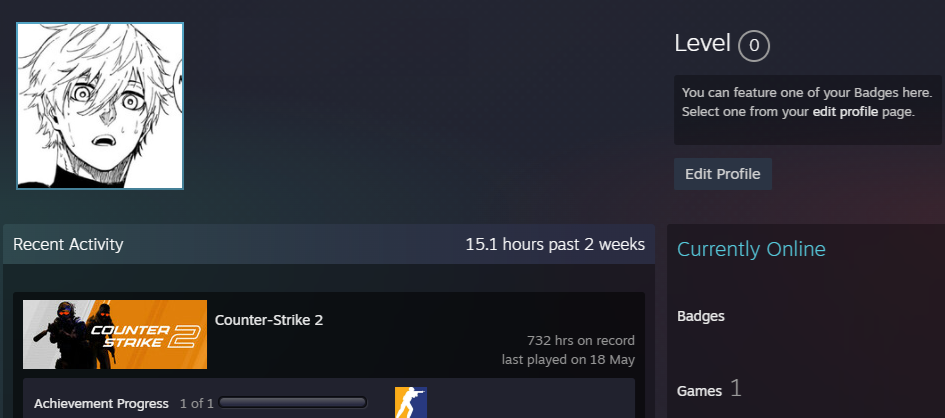This screenshot has height=418, width=945.
Task: Open the Badges section link
Action: click(x=701, y=316)
